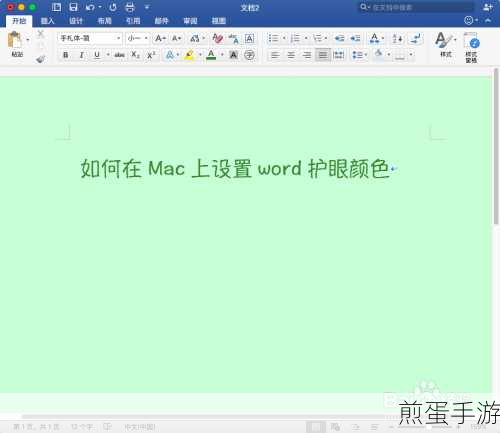
Task: Toggle Superscript X² formatting
Action: (151, 55)
